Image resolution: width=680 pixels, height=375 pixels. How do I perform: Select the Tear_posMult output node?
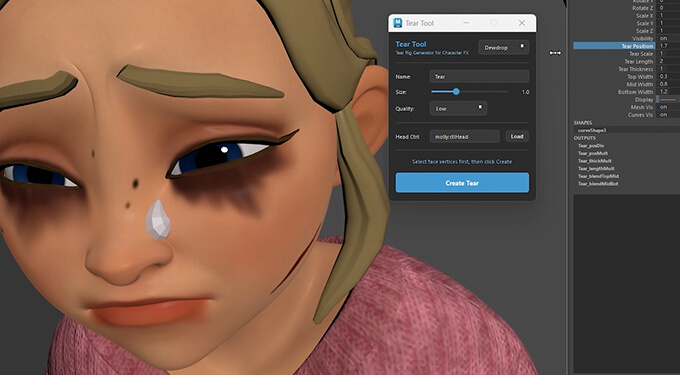tap(593, 153)
